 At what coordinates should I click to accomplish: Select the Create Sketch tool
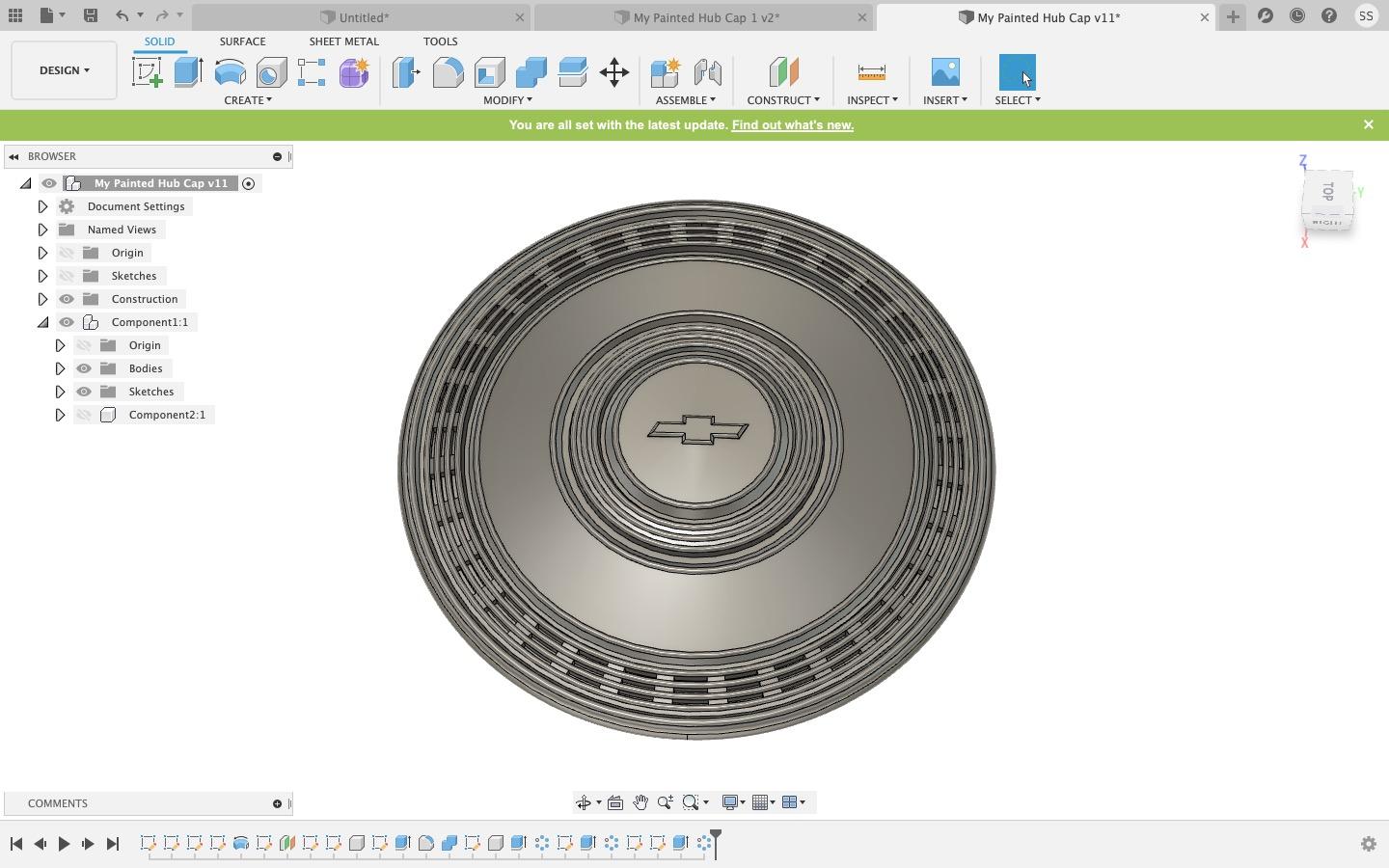coord(148,72)
